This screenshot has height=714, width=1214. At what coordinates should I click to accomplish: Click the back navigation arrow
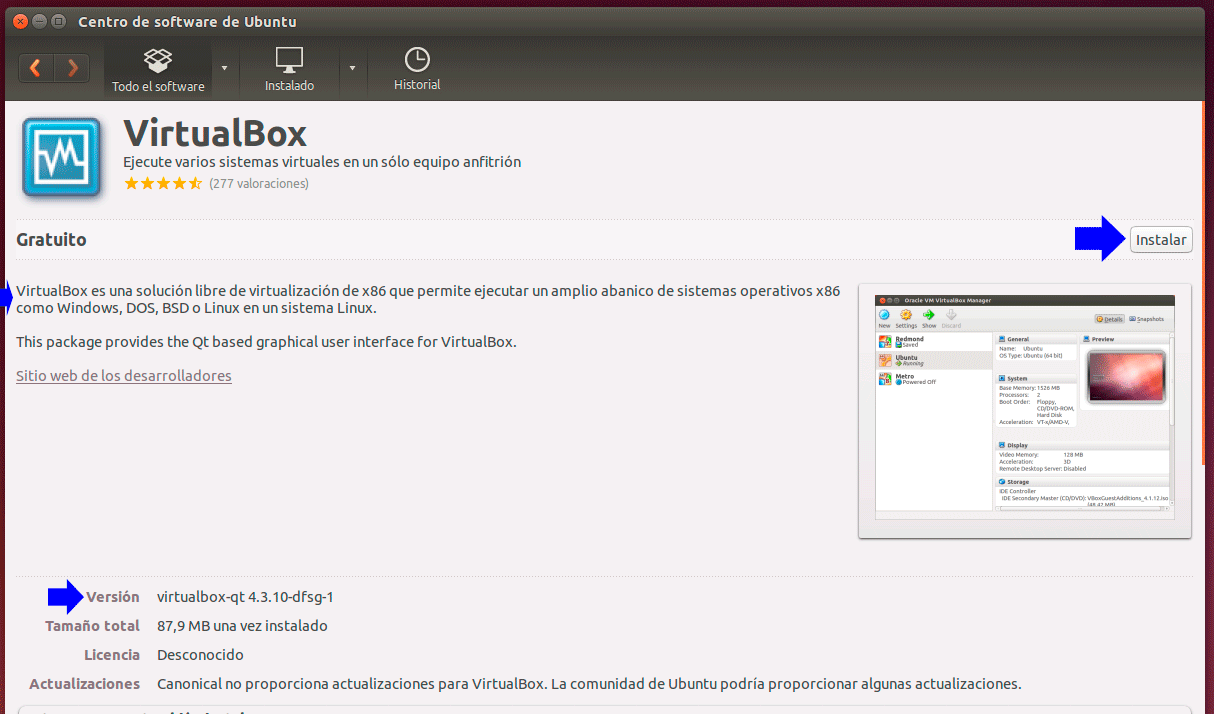point(37,67)
